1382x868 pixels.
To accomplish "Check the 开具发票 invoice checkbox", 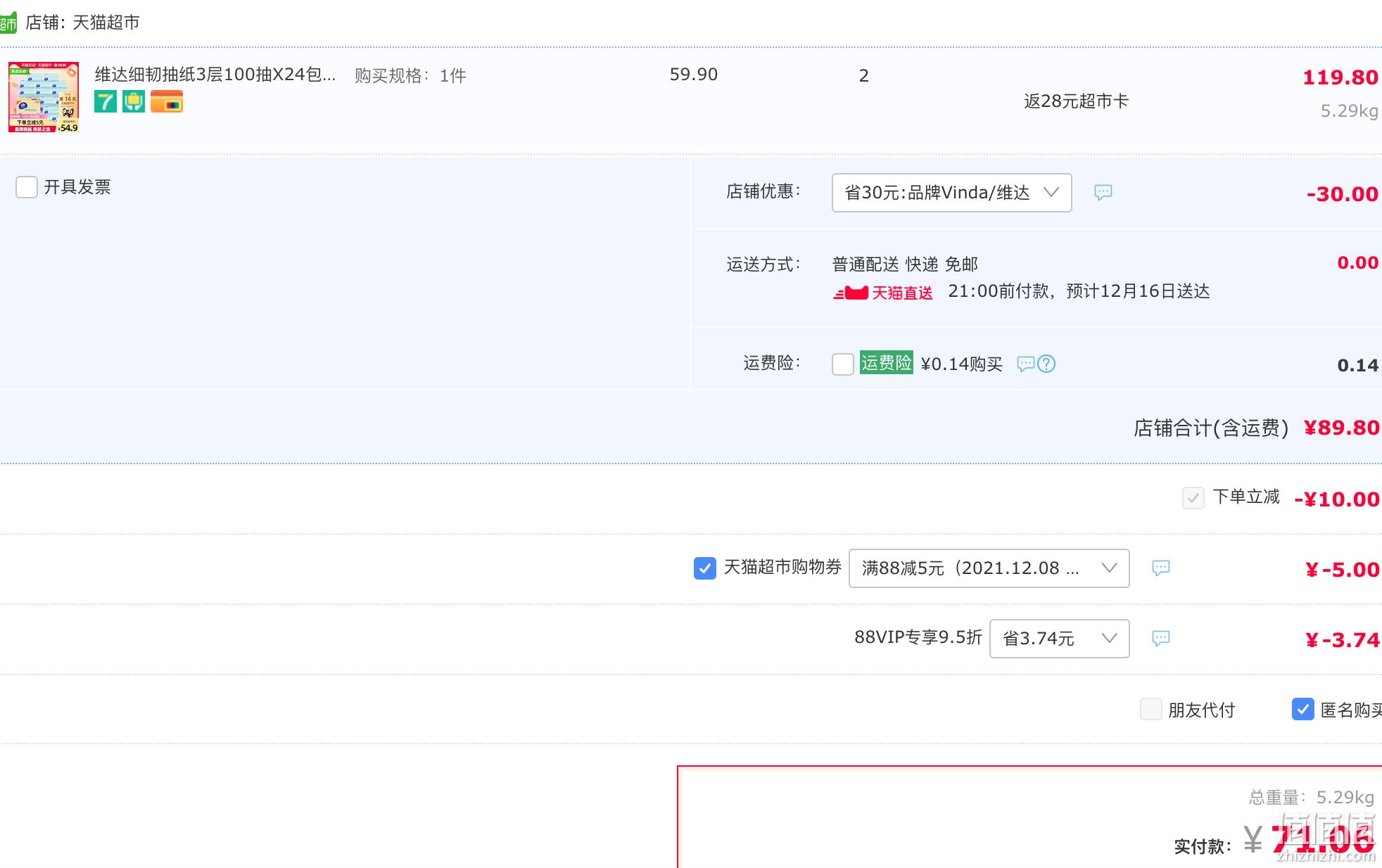I will tap(27, 187).
